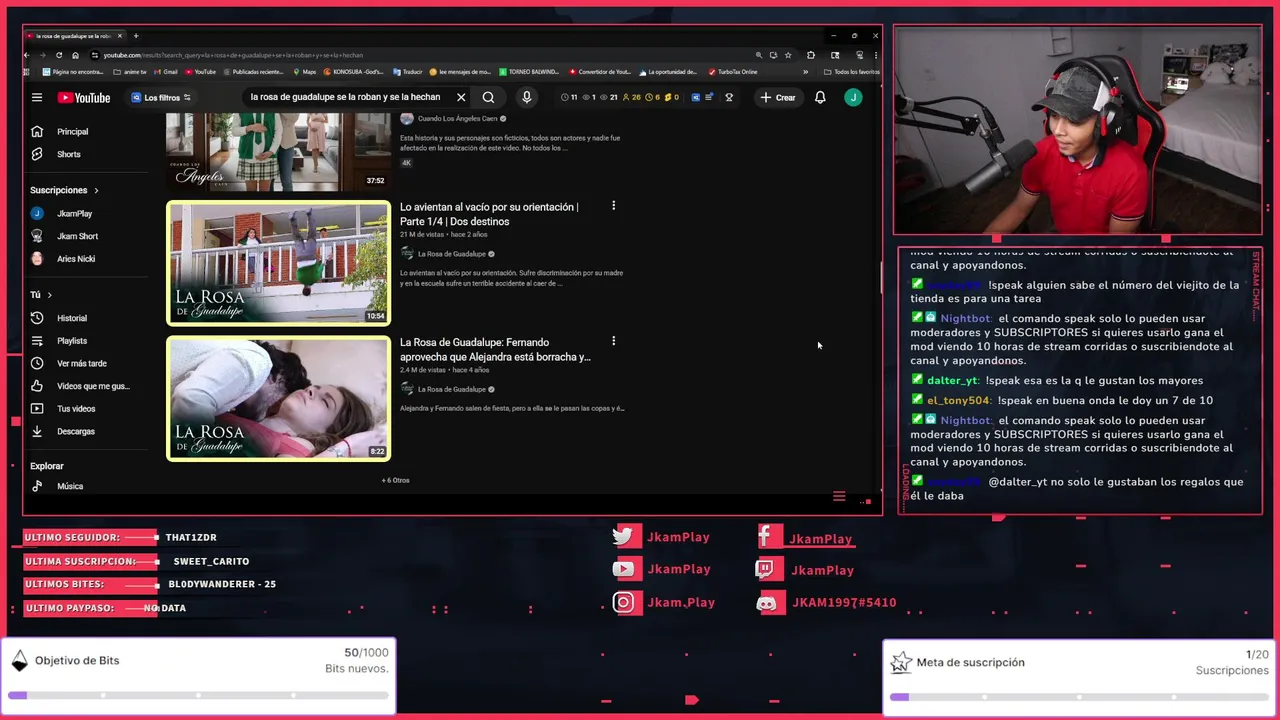Image resolution: width=1280 pixels, height=720 pixels.
Task: Click the Instagram Jkam.Play icon
Action: (626, 602)
